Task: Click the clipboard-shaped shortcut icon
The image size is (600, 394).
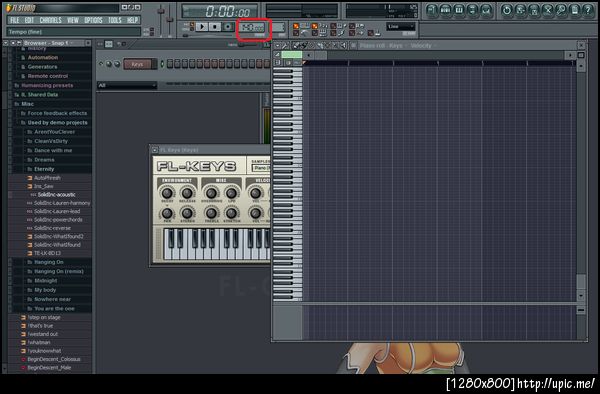Action: point(575,10)
